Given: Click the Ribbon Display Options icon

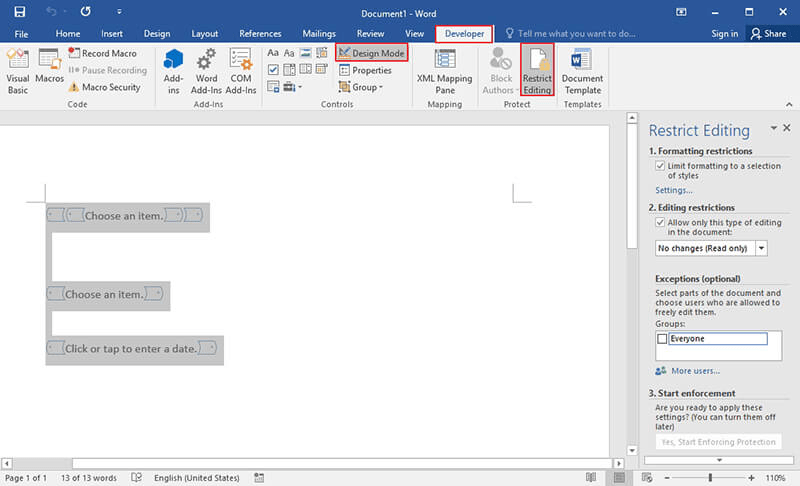Looking at the screenshot, I should [x=681, y=12].
